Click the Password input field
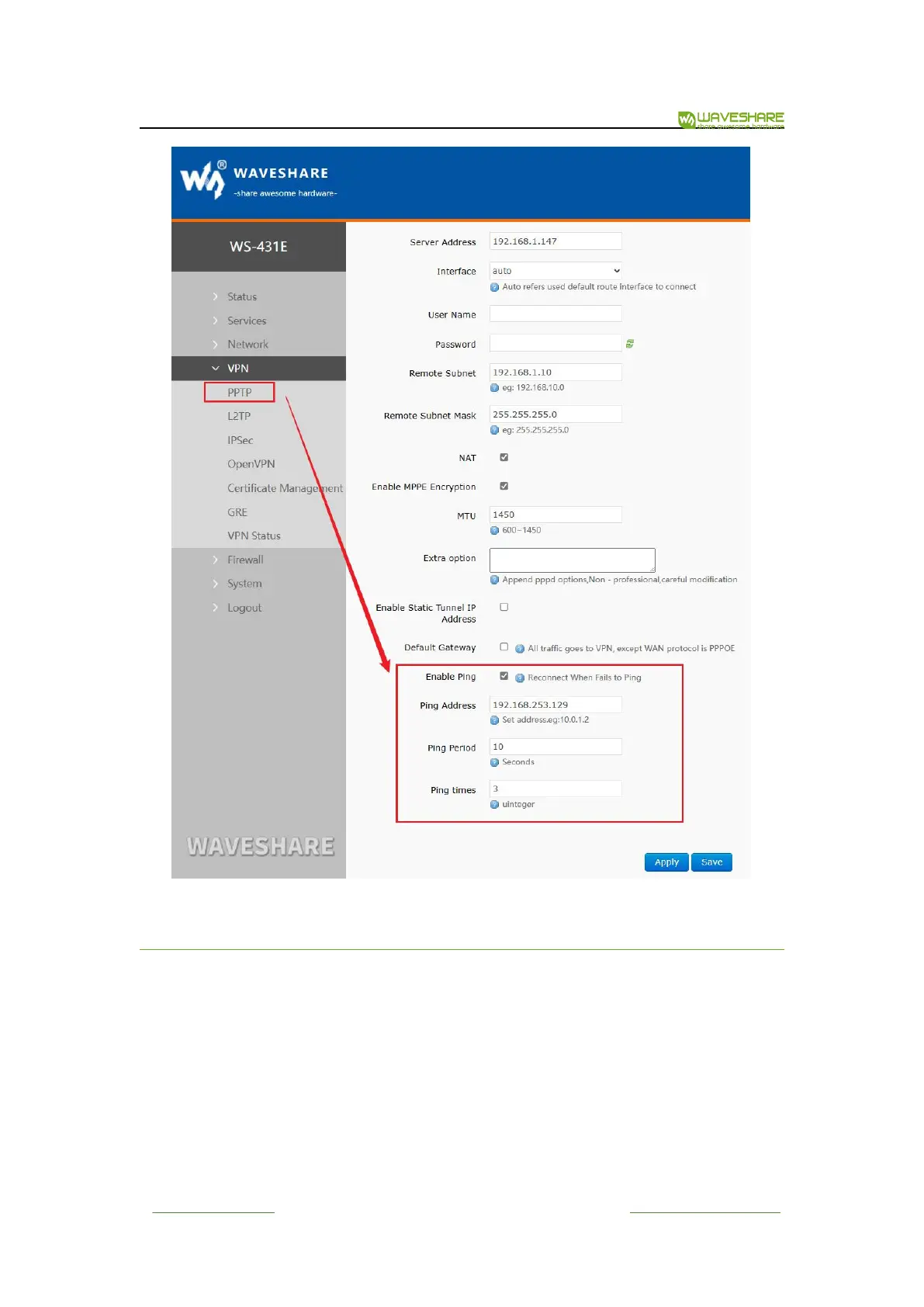924x1307 pixels. [x=555, y=343]
